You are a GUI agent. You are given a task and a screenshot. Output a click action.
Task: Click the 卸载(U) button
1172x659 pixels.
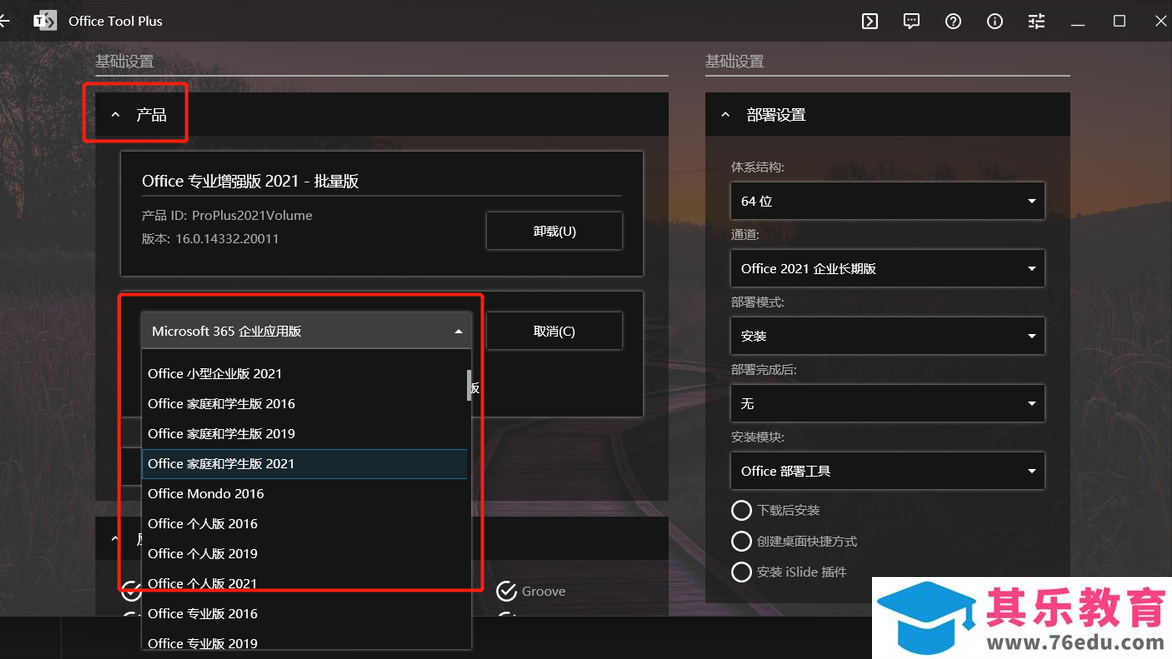[x=554, y=231]
